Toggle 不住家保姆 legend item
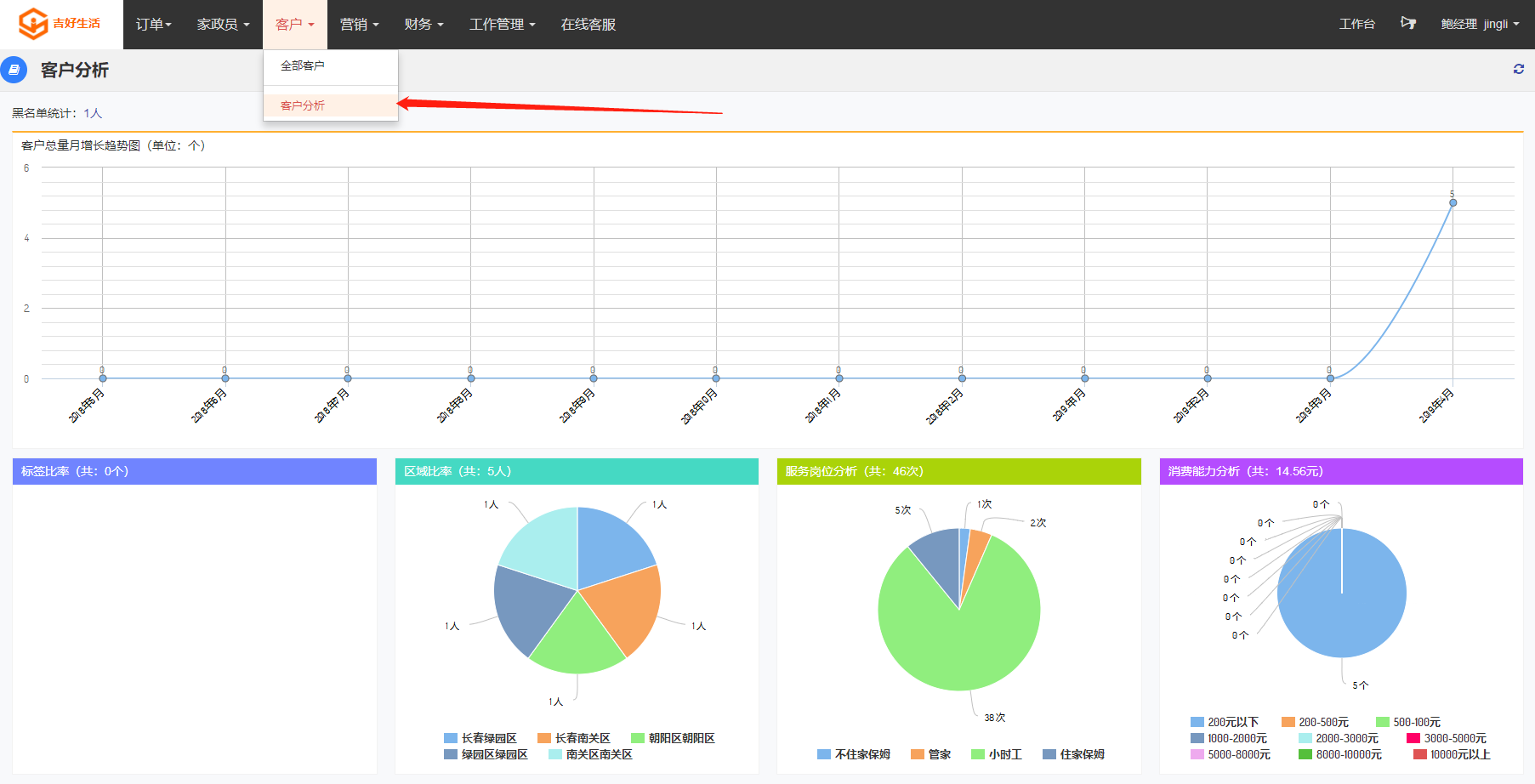 (x=854, y=754)
